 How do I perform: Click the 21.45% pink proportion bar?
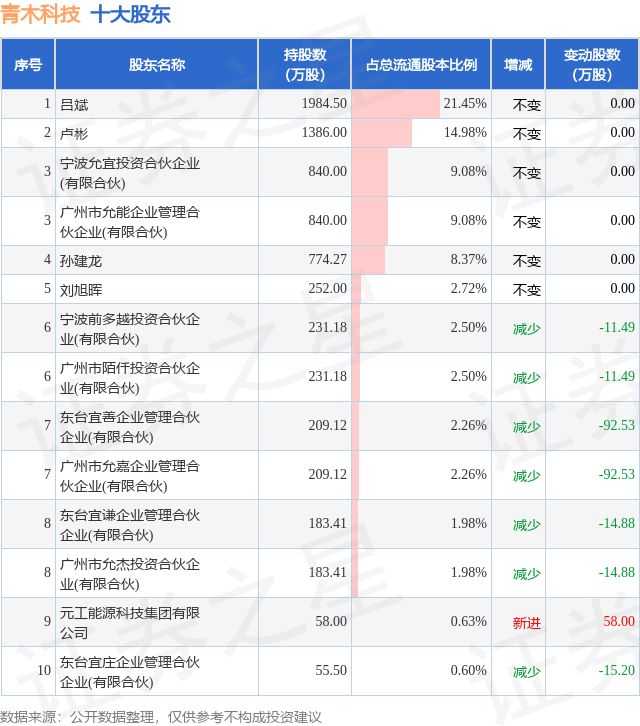coord(396,104)
